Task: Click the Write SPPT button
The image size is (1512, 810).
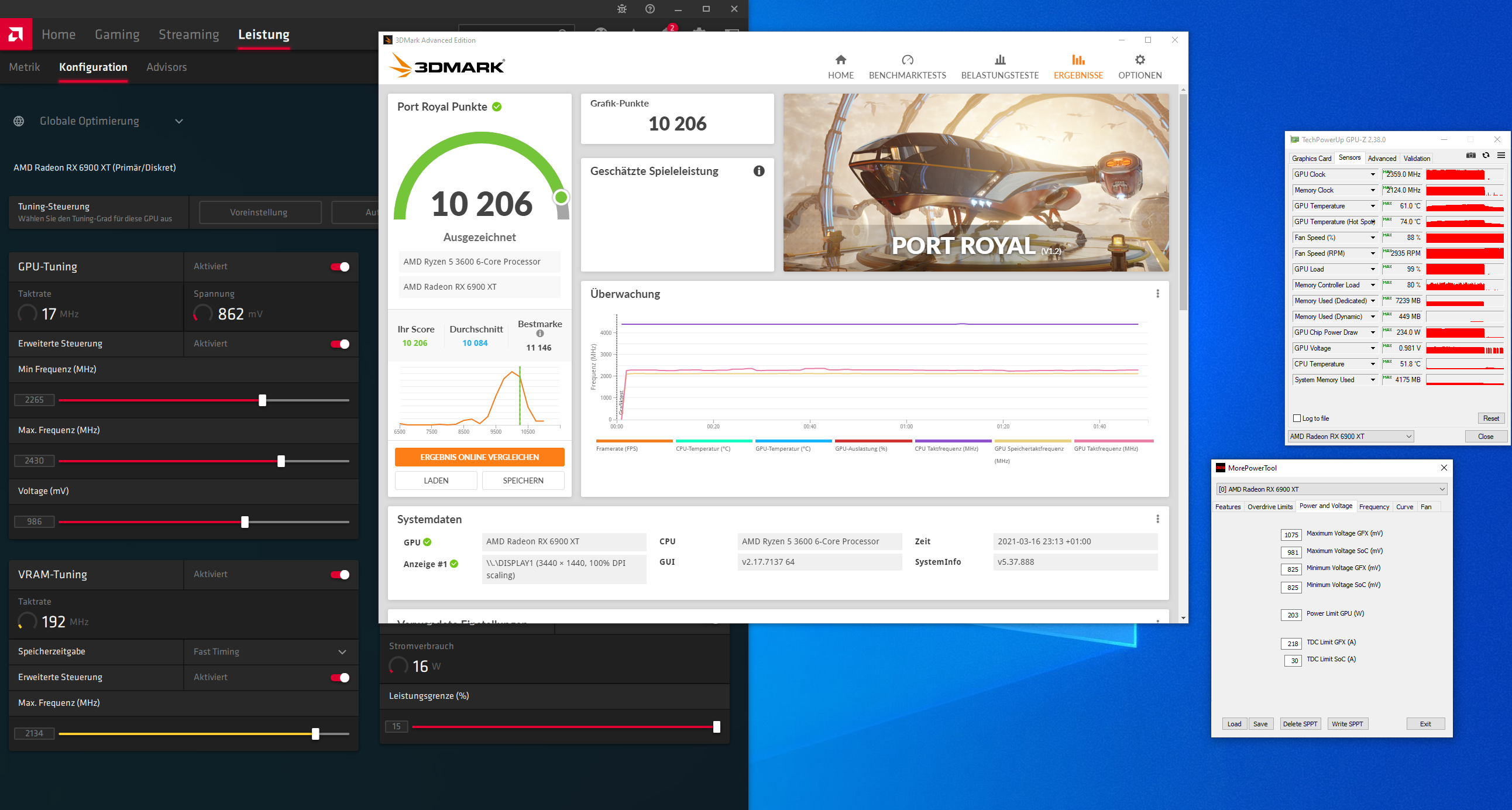Action: [1347, 724]
